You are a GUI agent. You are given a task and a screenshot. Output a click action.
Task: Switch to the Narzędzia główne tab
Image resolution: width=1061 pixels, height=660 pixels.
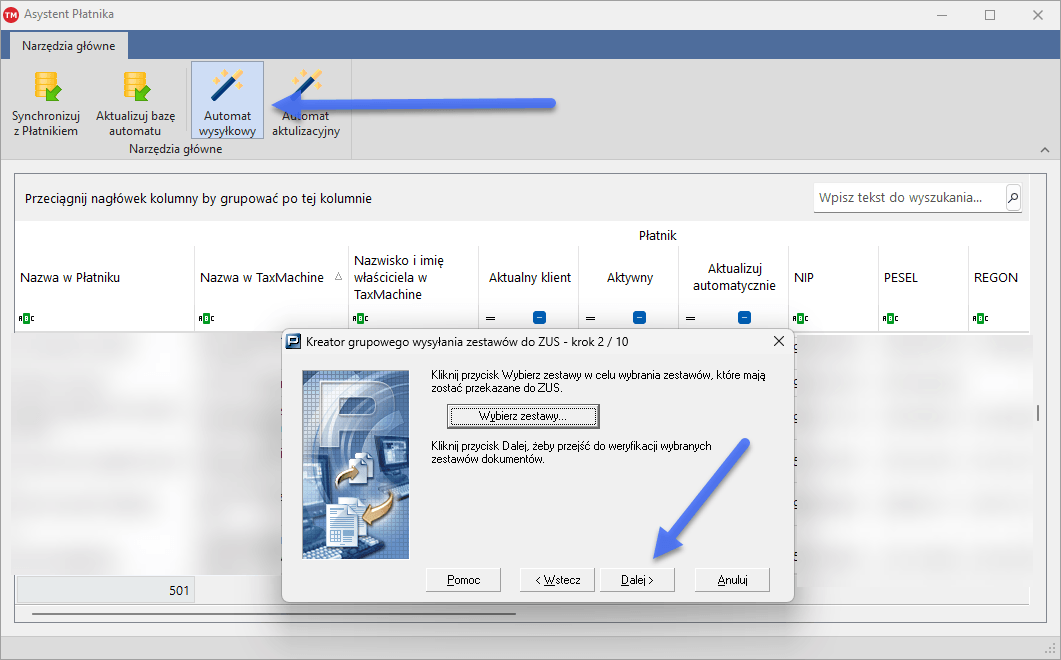tap(69, 45)
